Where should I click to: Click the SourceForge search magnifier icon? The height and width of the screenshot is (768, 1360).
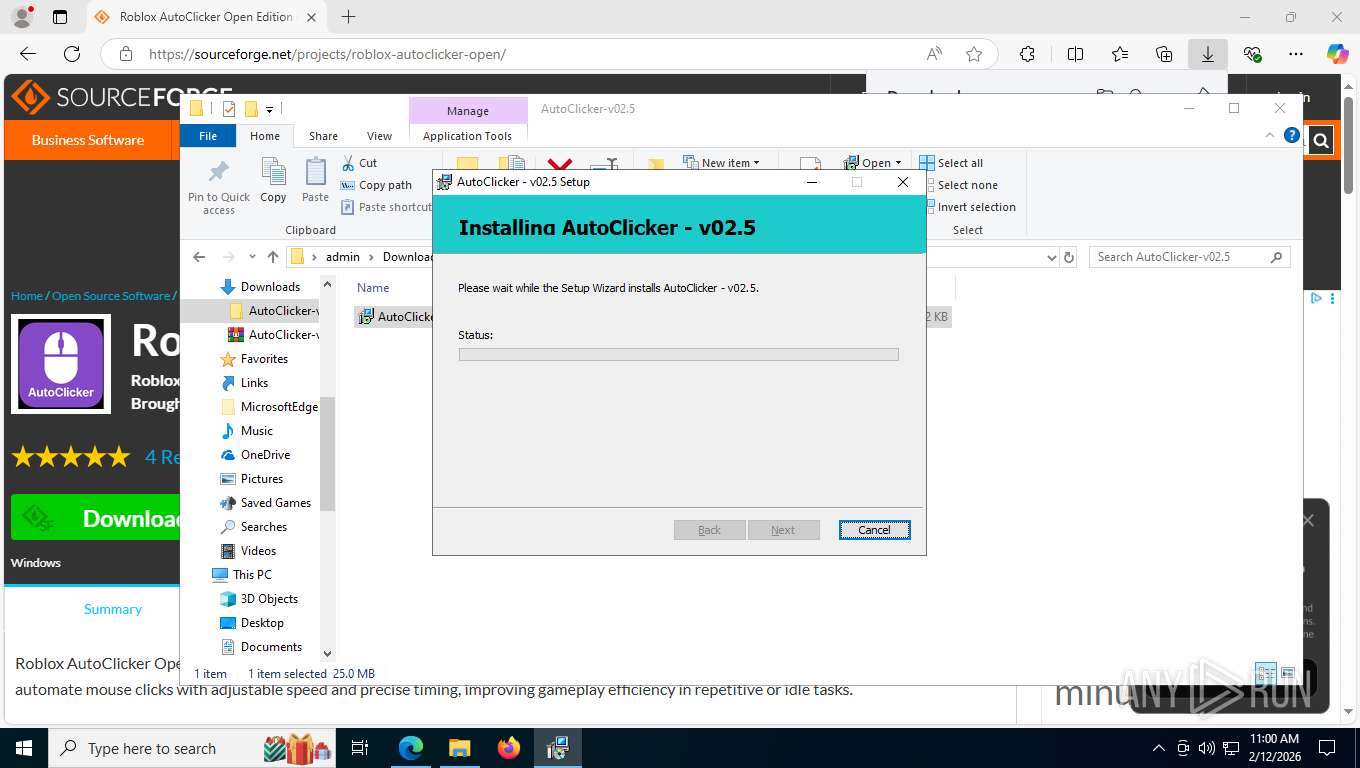tap(1321, 141)
